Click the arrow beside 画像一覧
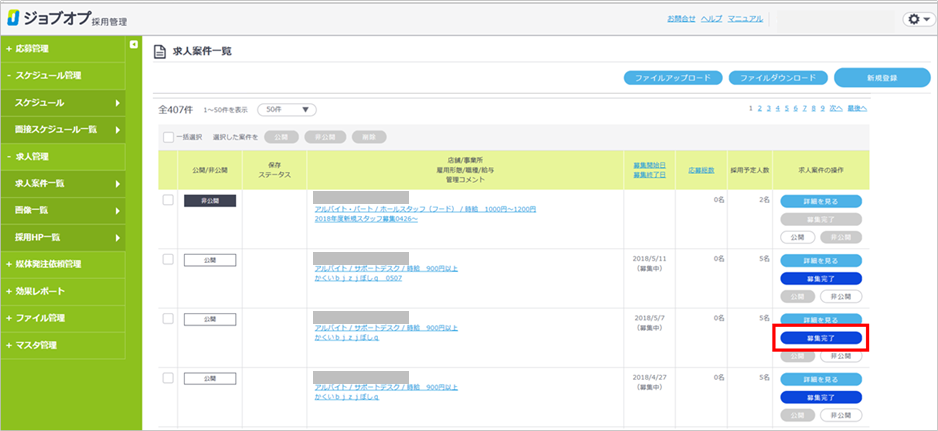This screenshot has width=938, height=431. 117,210
